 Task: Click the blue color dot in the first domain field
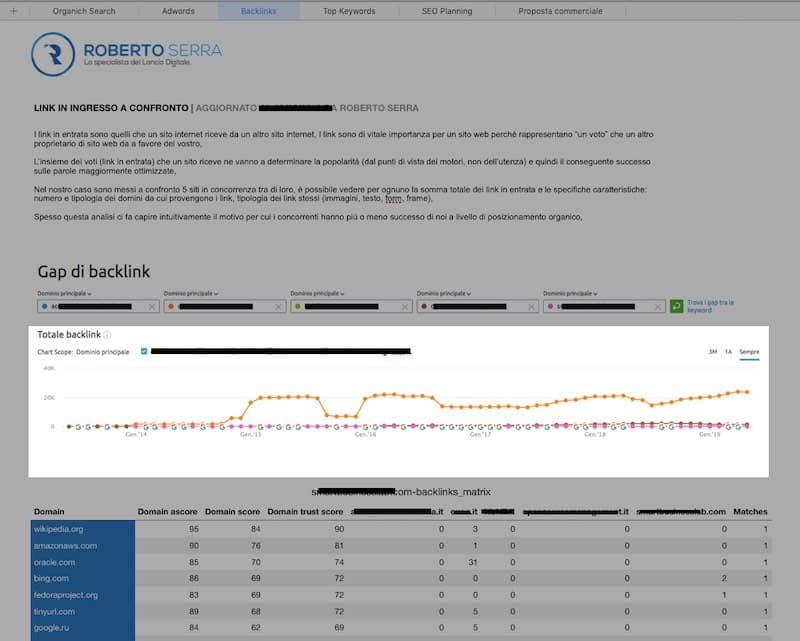pyautogui.click(x=44, y=306)
